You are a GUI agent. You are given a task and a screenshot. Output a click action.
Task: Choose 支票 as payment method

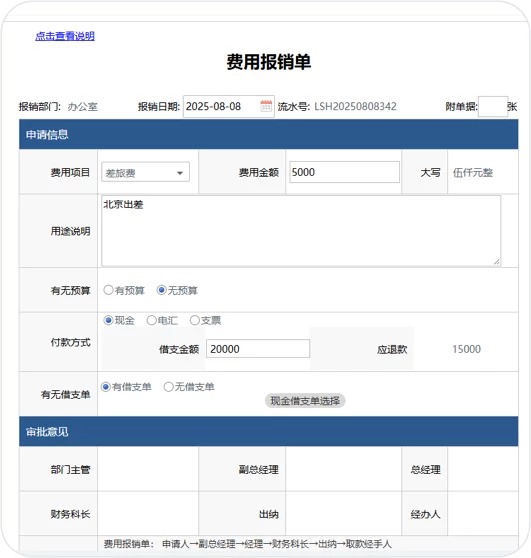(x=195, y=320)
